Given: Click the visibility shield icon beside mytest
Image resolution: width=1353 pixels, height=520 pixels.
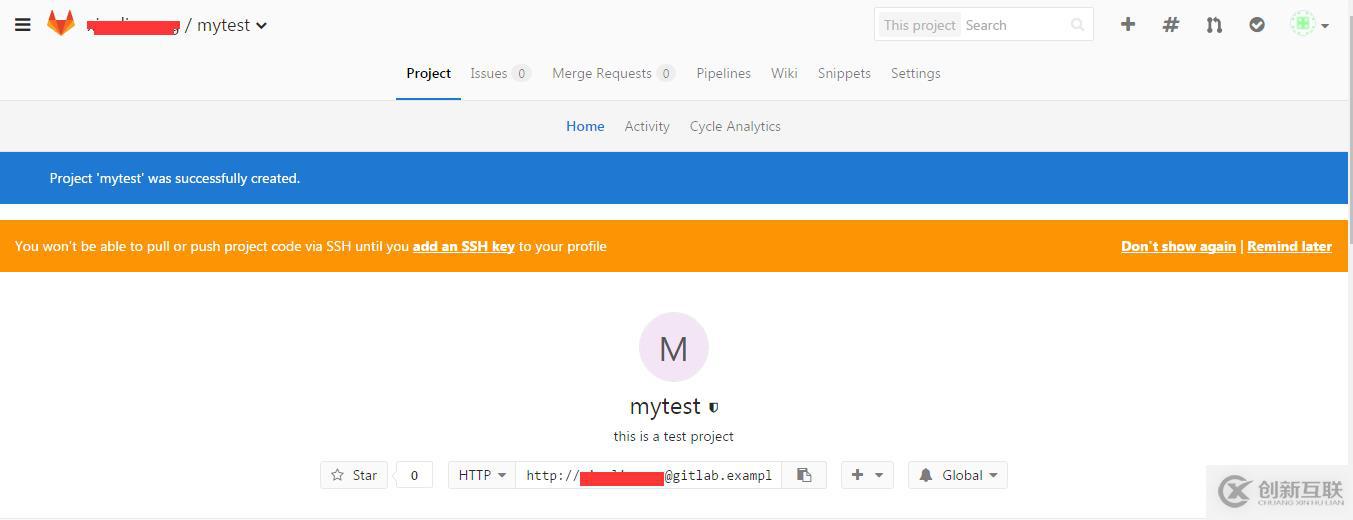Looking at the screenshot, I should coord(713,408).
